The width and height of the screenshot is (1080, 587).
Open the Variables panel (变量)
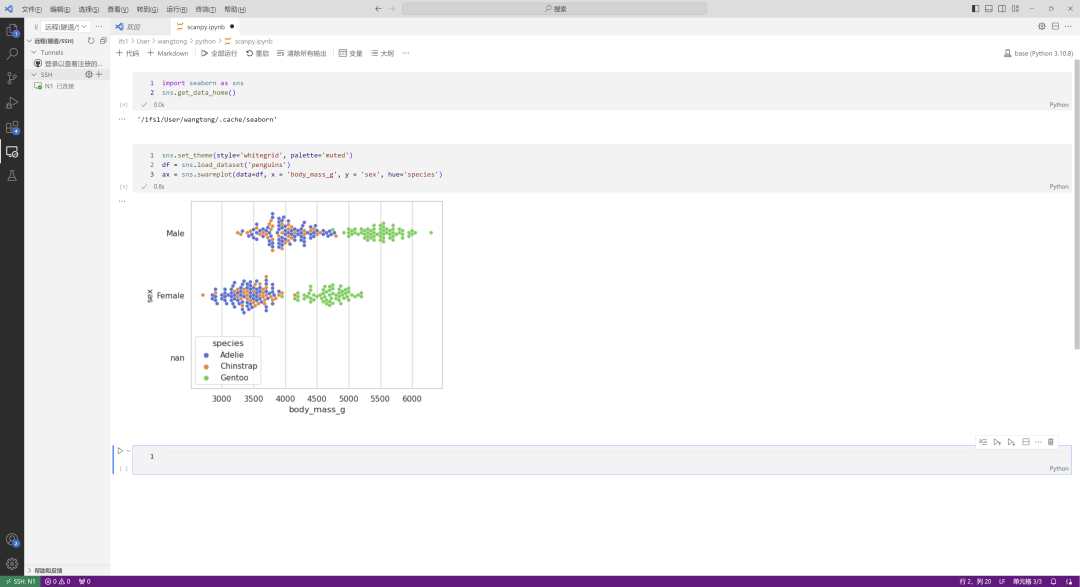(x=350, y=53)
